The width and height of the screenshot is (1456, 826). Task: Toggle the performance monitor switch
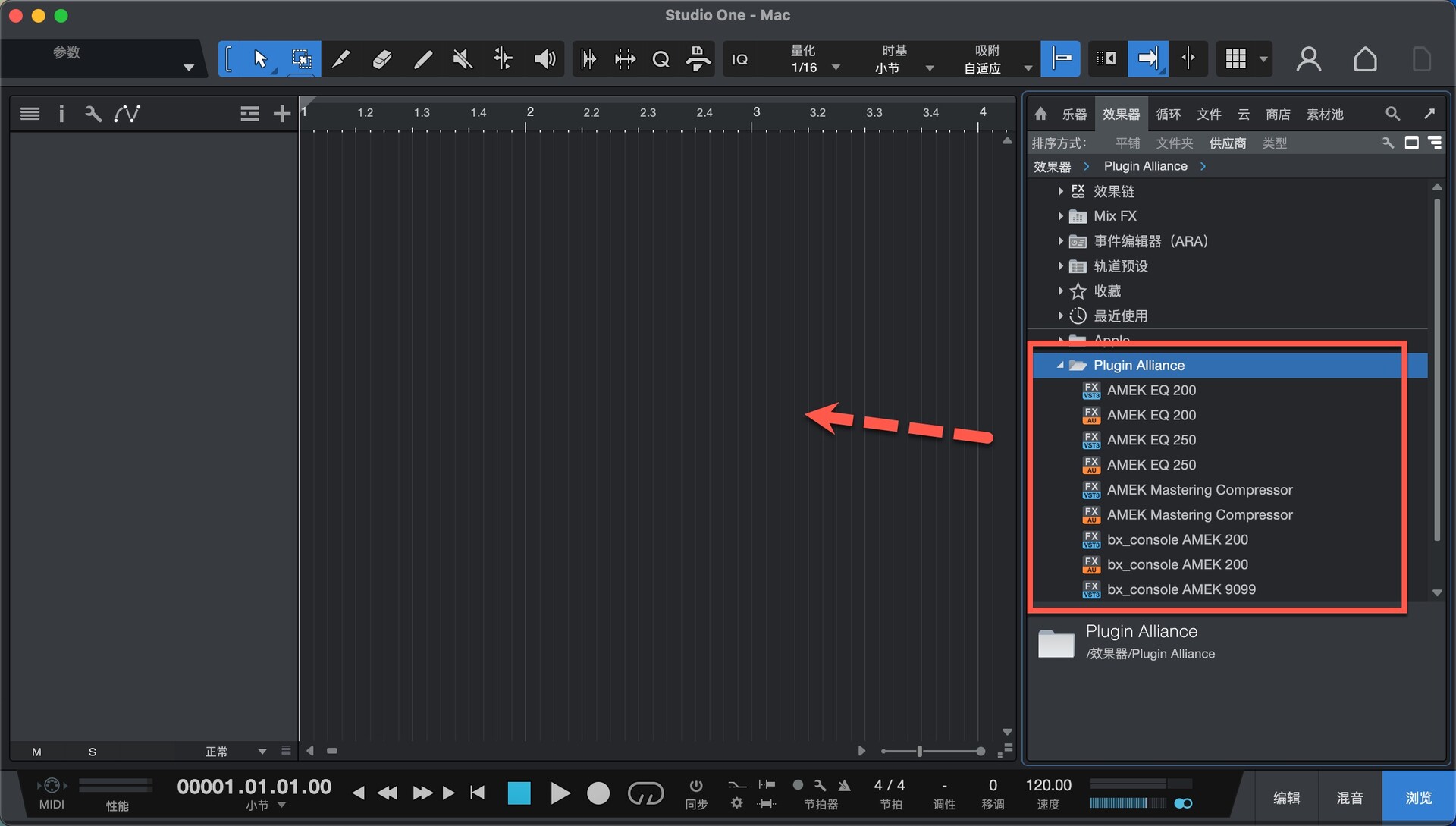click(1183, 803)
